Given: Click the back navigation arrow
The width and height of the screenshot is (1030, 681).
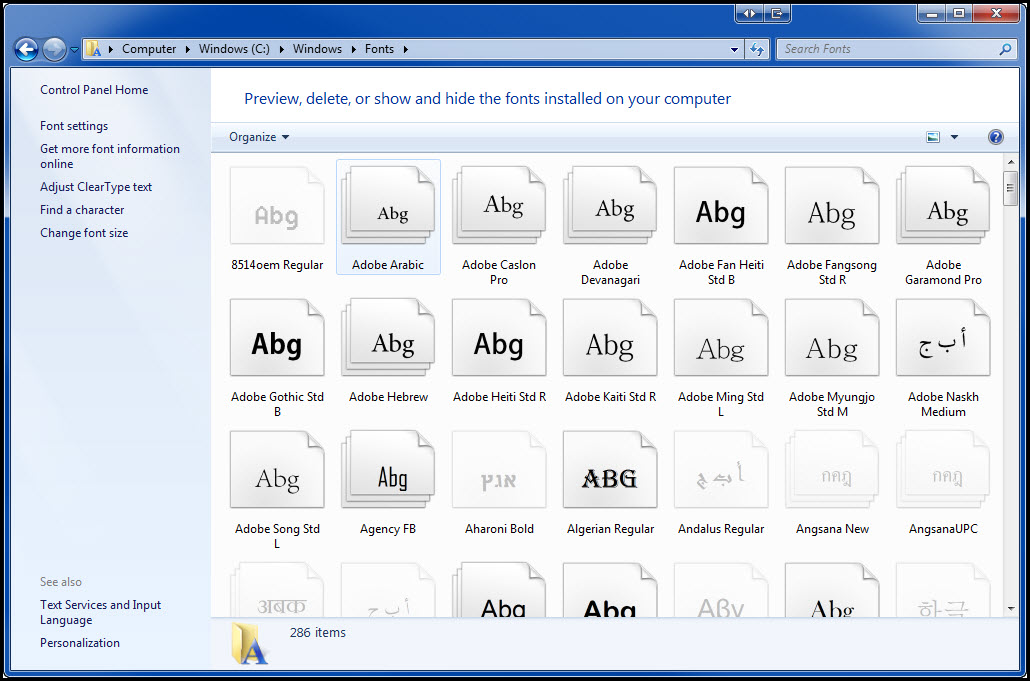Looking at the screenshot, I should click(x=25, y=48).
